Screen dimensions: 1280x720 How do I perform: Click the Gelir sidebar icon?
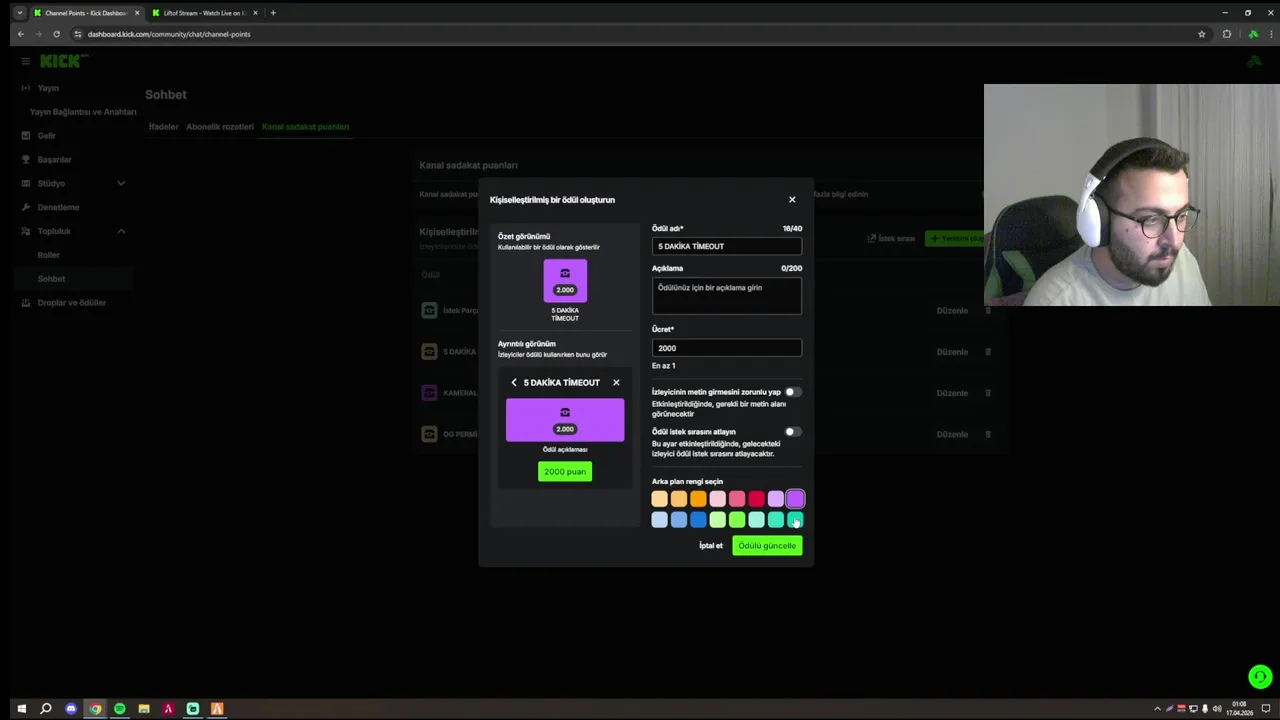tap(26, 135)
